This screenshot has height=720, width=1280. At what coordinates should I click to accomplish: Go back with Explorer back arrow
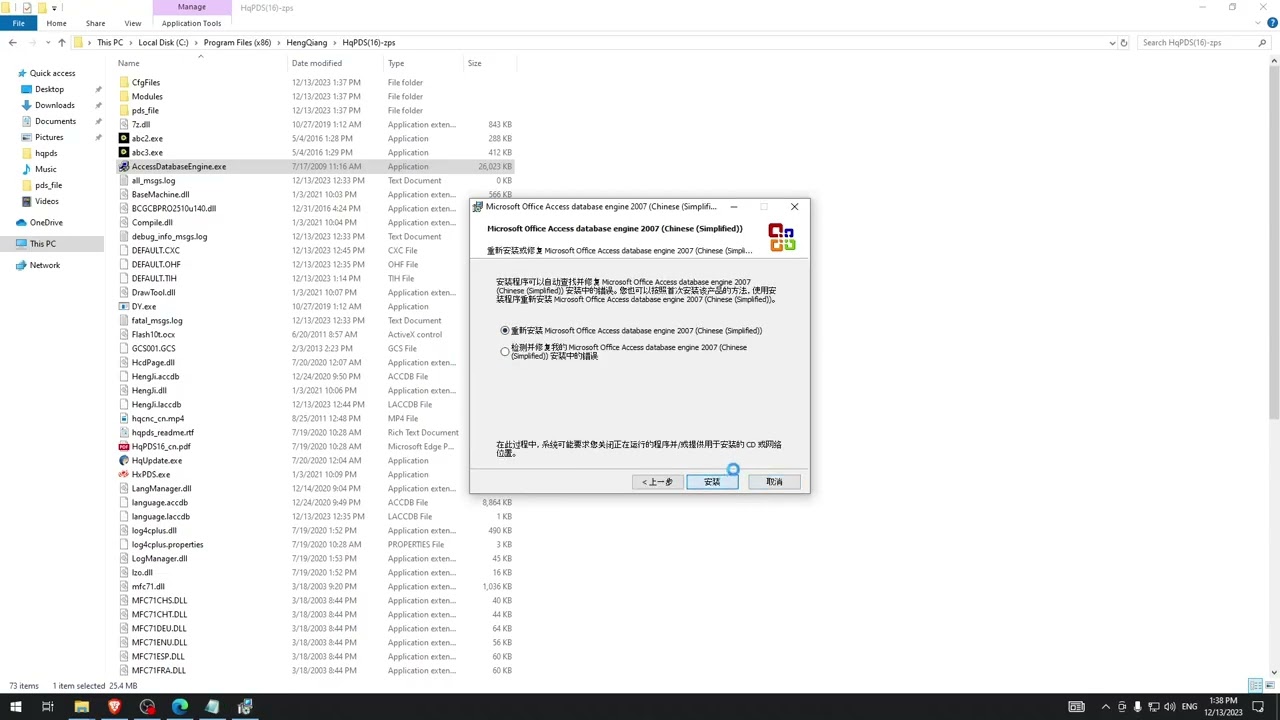[12, 43]
